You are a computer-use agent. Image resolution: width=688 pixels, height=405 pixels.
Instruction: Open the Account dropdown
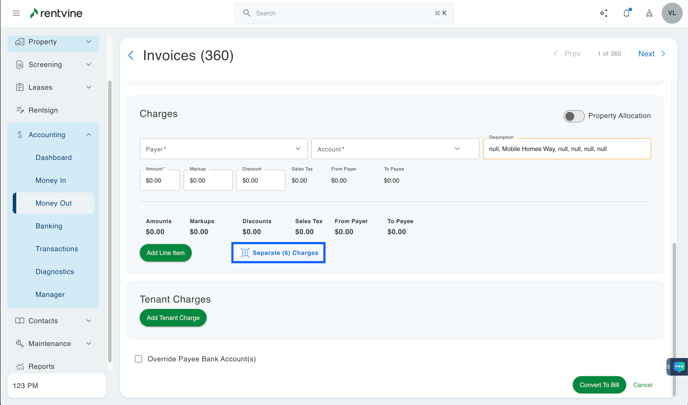tap(394, 149)
